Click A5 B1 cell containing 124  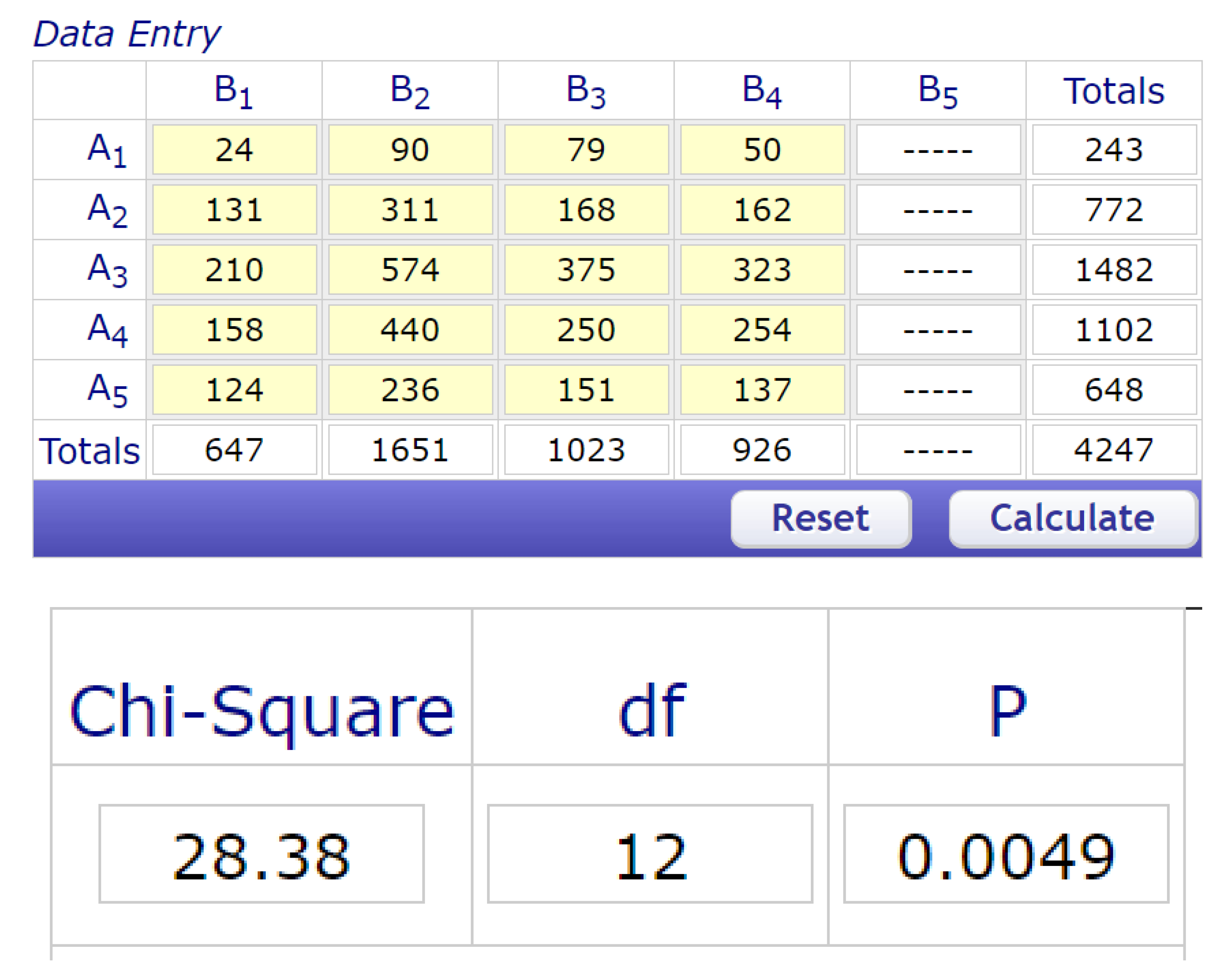tap(235, 390)
